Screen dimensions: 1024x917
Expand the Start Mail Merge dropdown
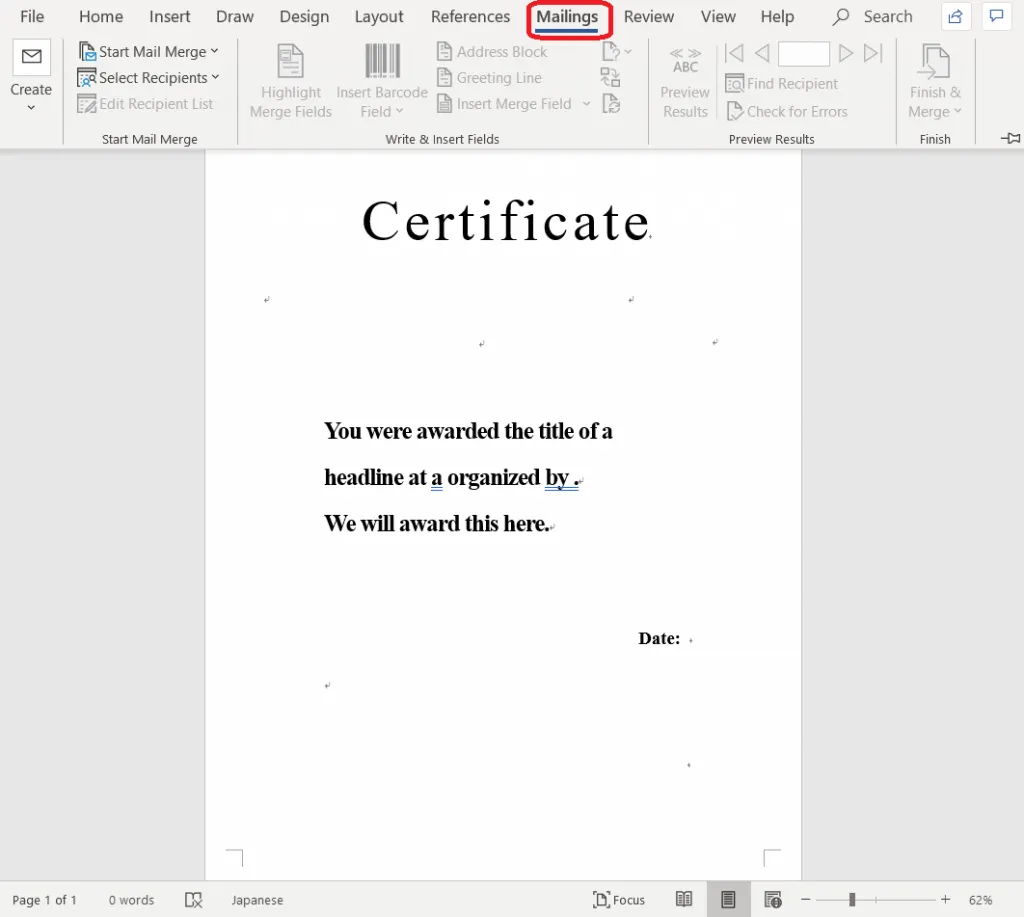[149, 51]
